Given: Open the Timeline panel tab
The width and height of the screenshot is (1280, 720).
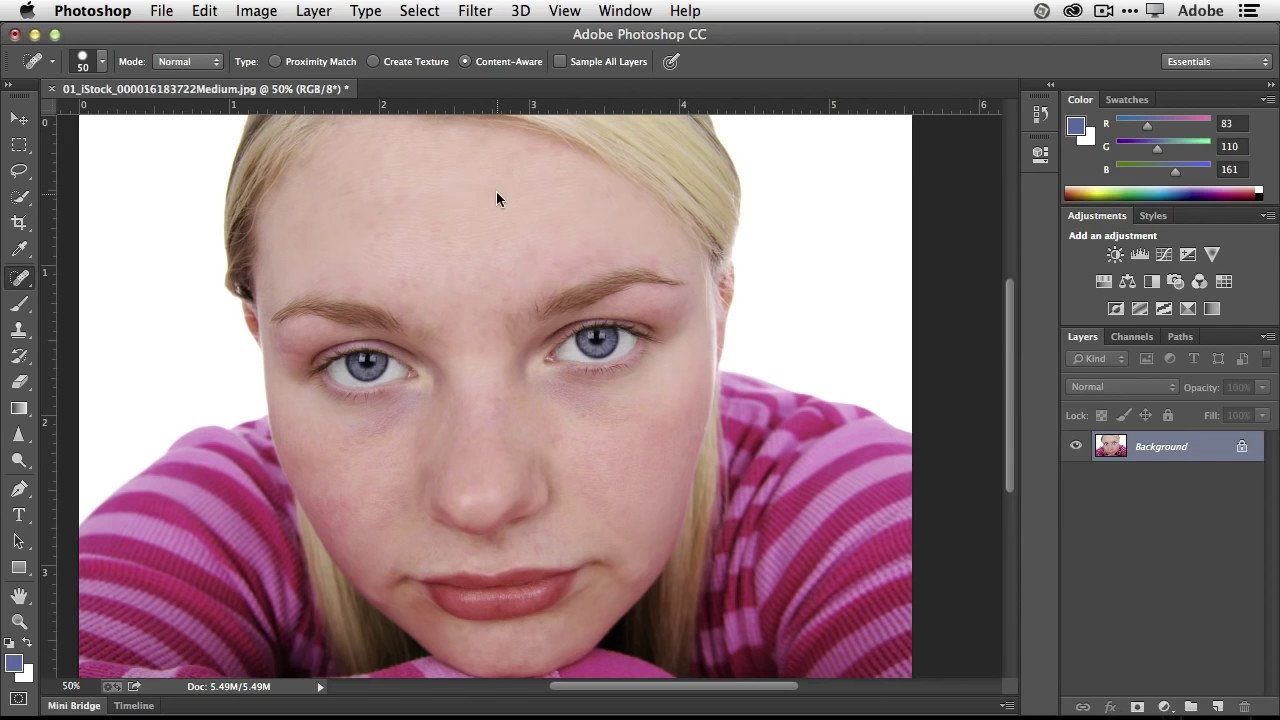Looking at the screenshot, I should click(x=133, y=706).
